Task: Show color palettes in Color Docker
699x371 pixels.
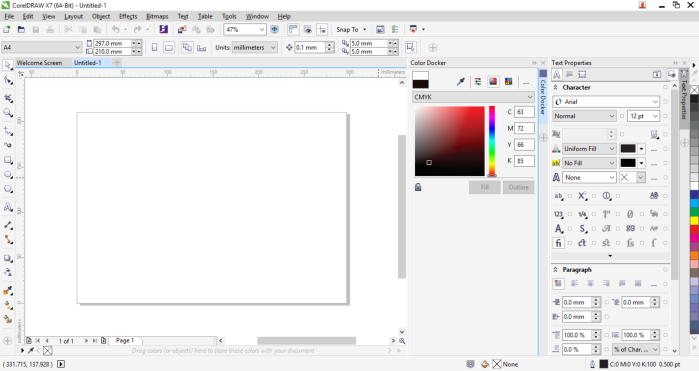Action: [x=508, y=81]
